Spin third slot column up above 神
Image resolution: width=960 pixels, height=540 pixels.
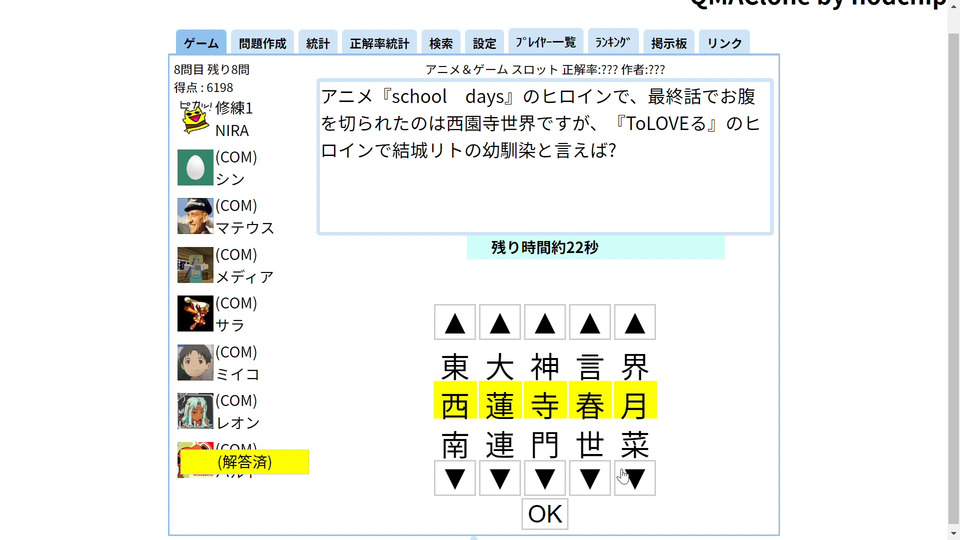tap(545, 322)
